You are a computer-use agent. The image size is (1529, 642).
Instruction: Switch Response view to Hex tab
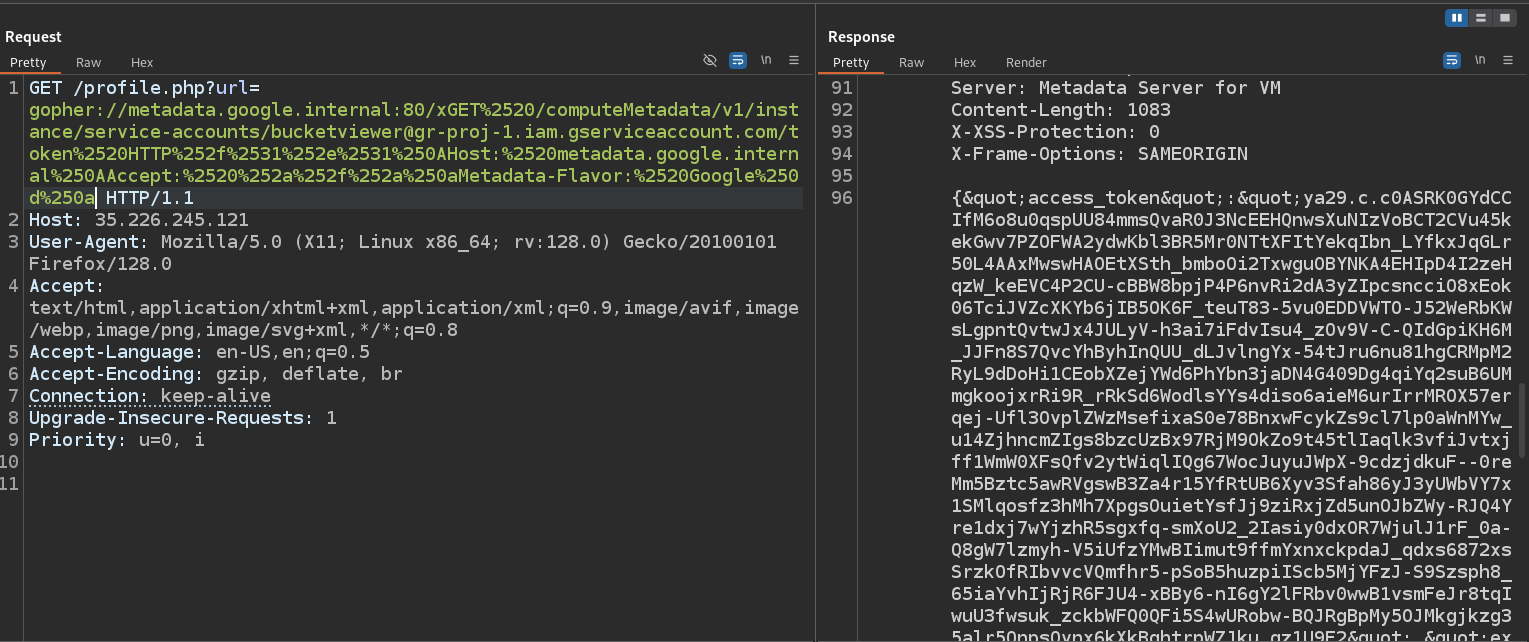(965, 62)
